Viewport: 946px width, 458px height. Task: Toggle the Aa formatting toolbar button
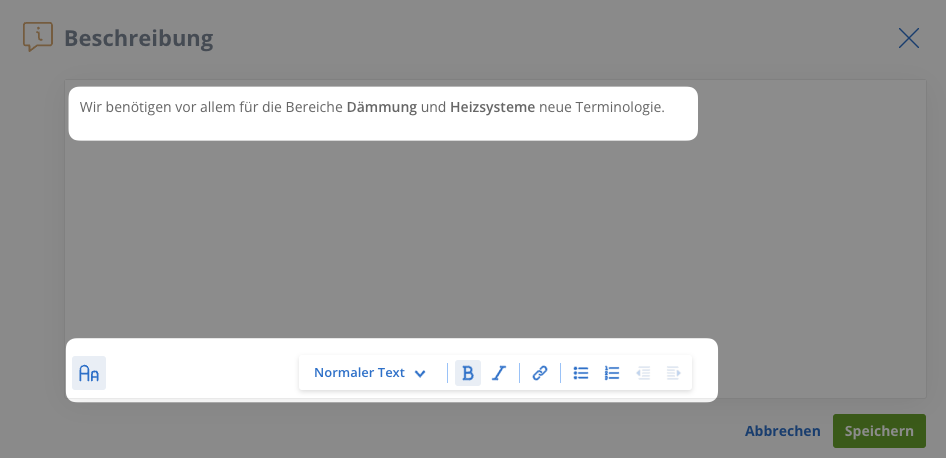click(89, 373)
